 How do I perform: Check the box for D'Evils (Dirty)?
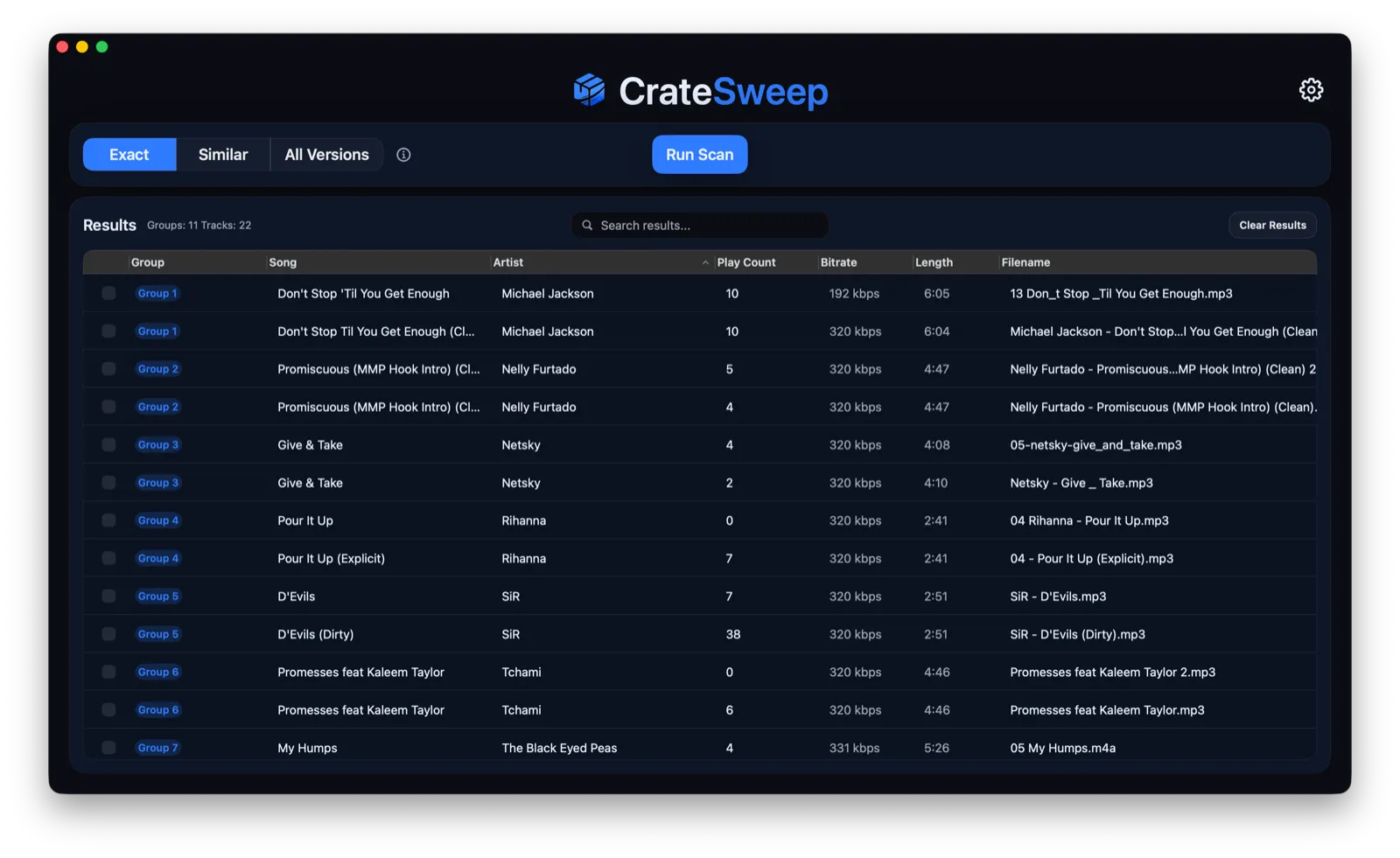108,634
